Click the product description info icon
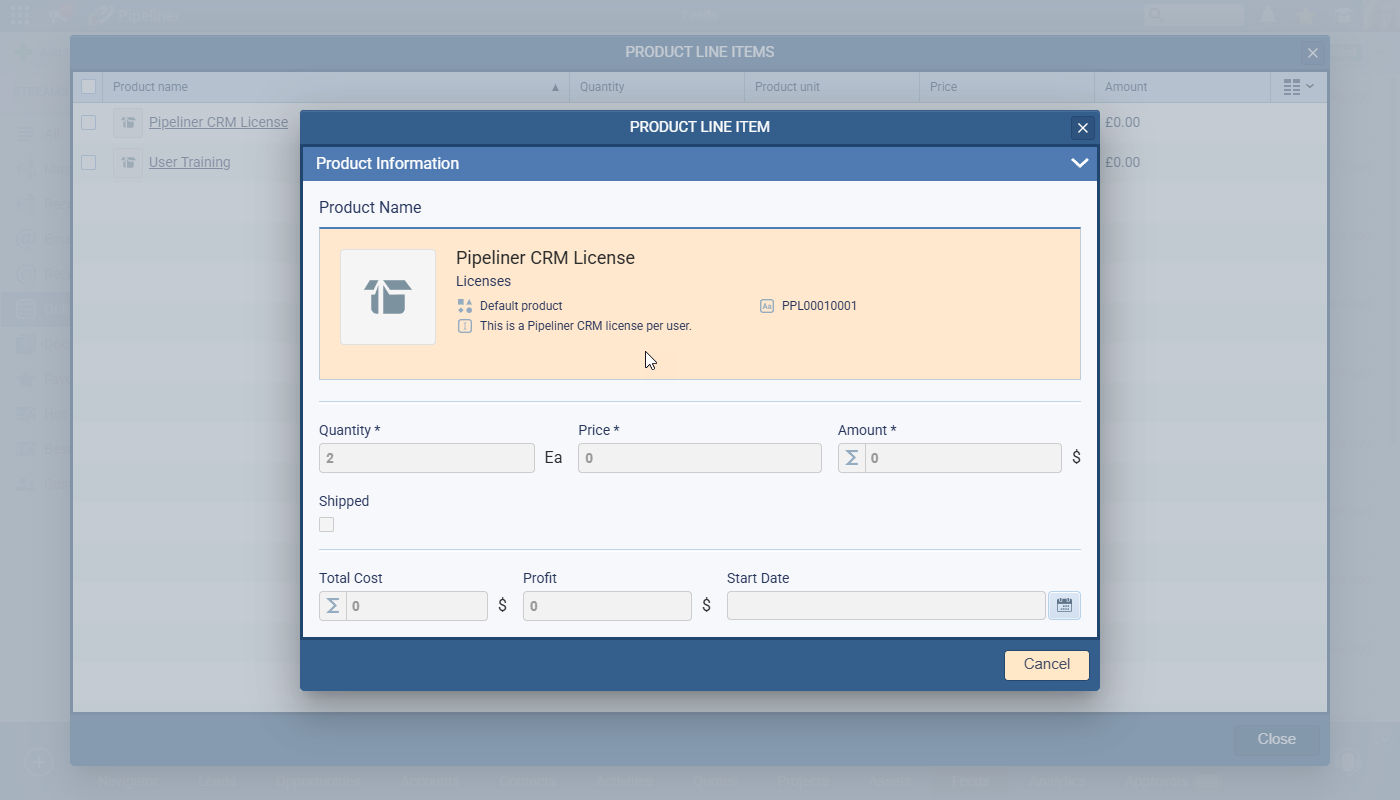The image size is (1400, 800). tap(465, 326)
